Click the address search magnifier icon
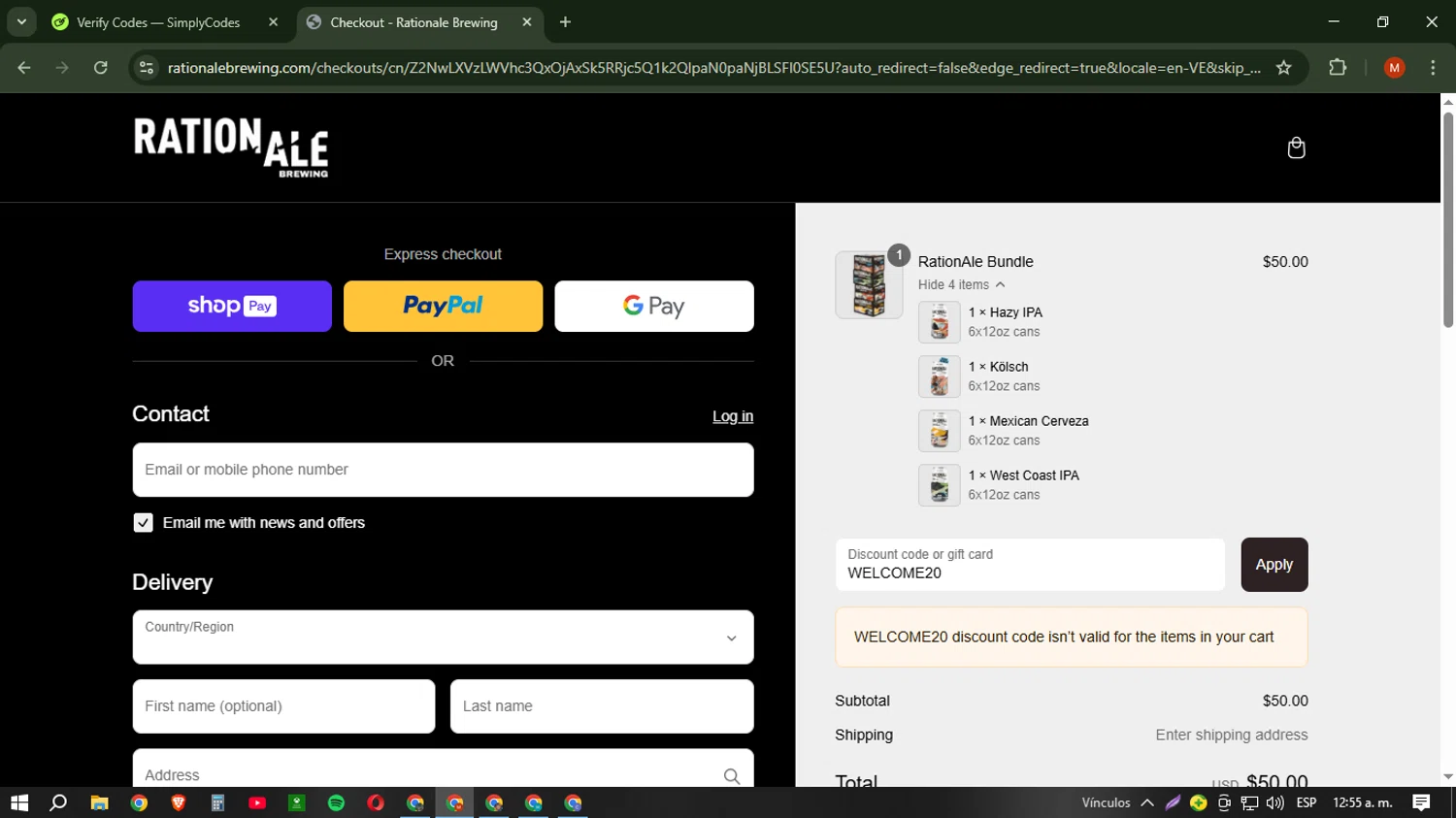The height and width of the screenshot is (818, 1456). tap(732, 775)
